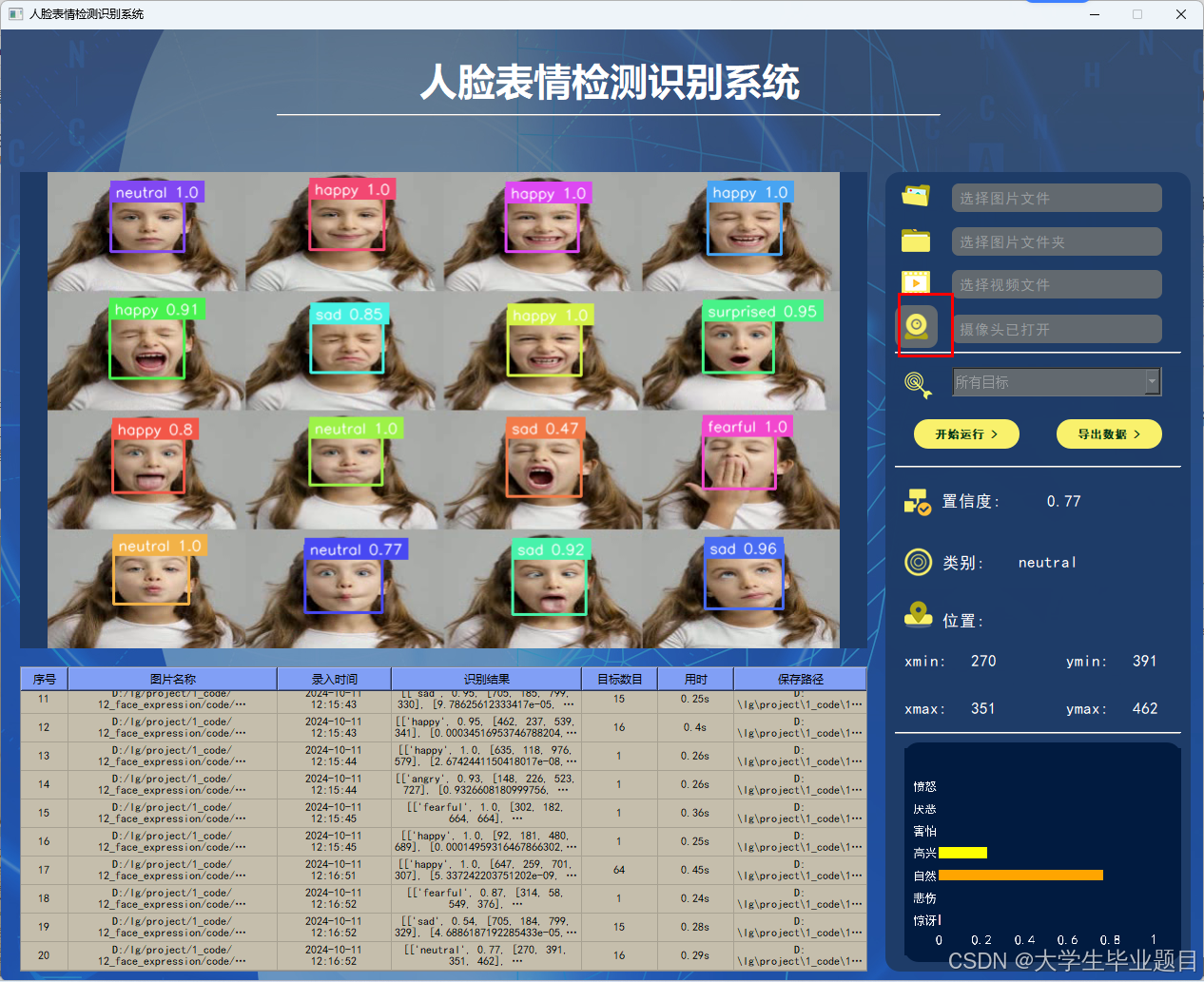
Task: Click the 选择图片文件 input field
Action: 1057,198
